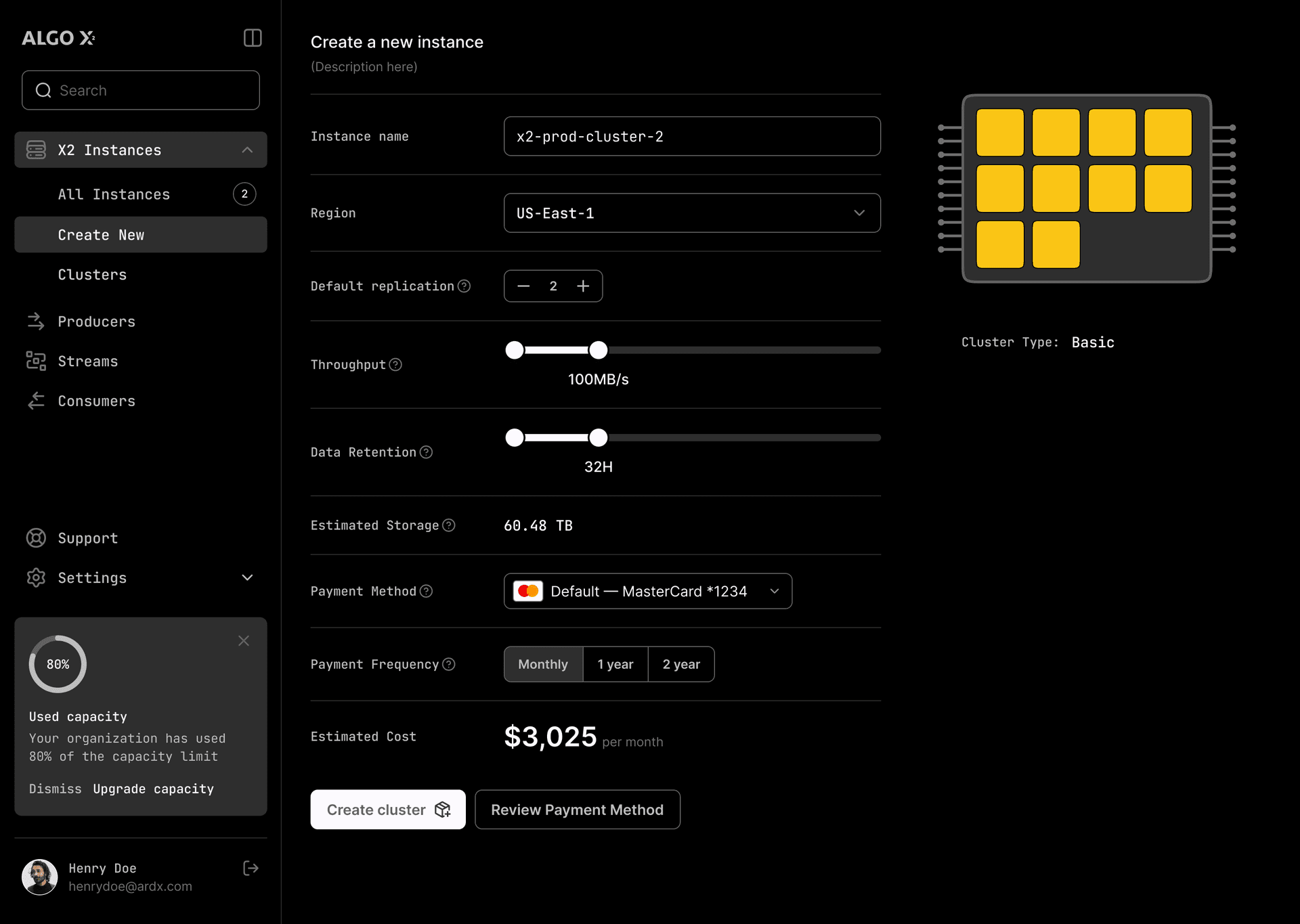Click the Create cluster button
Screen dimensions: 1300x924
pos(387,809)
